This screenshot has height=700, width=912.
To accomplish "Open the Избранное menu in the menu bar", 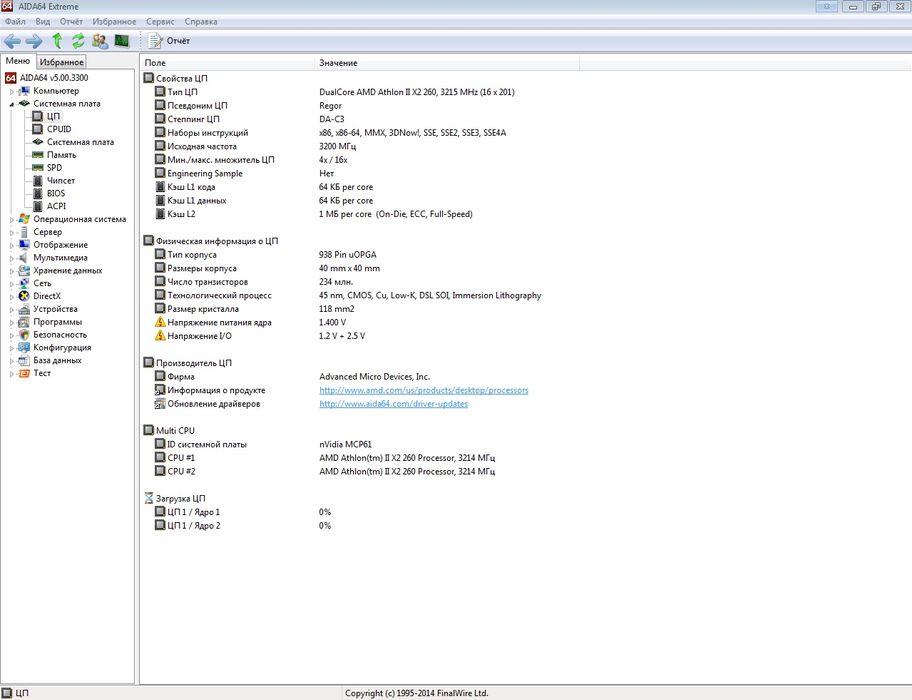I will (x=114, y=22).
